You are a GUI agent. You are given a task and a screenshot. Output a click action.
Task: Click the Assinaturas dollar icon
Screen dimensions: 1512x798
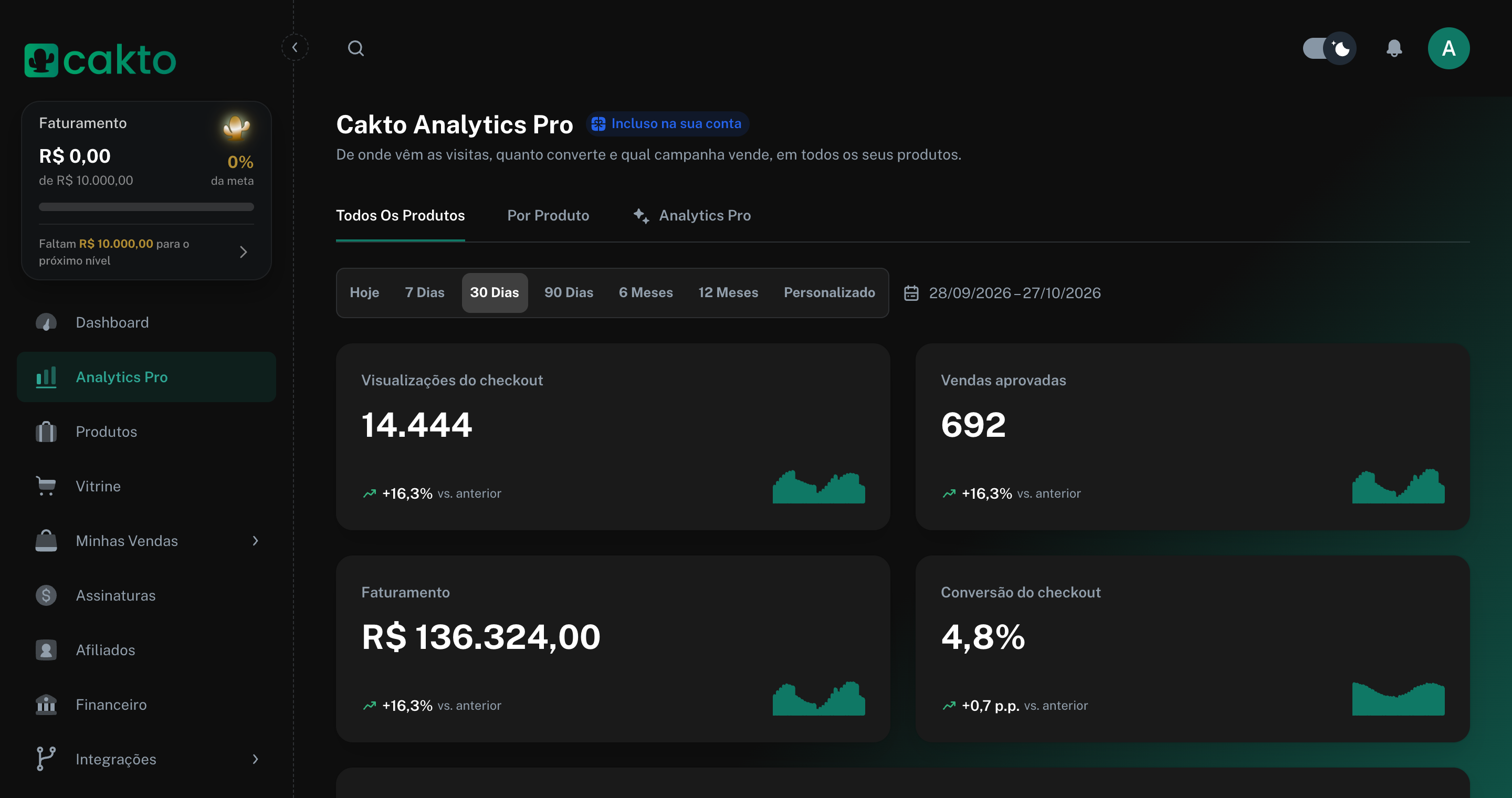point(46,595)
